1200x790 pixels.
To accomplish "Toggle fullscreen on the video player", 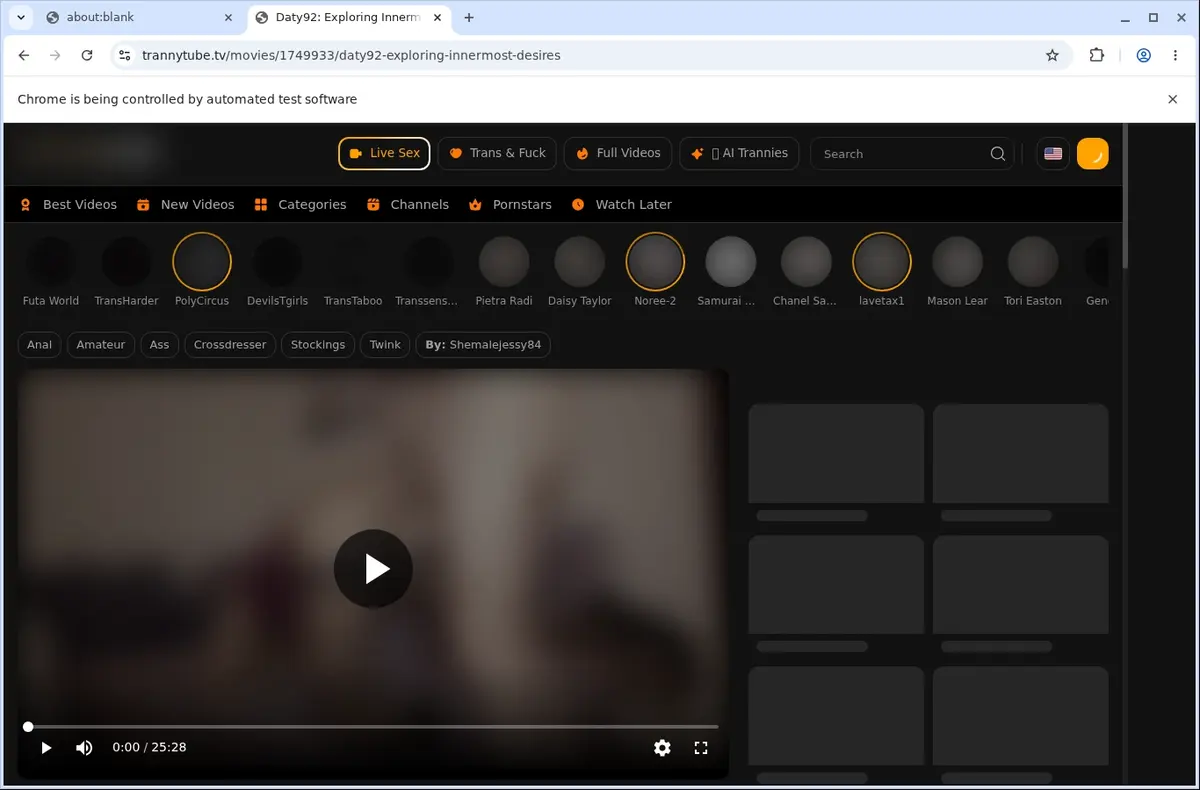I will (x=701, y=748).
